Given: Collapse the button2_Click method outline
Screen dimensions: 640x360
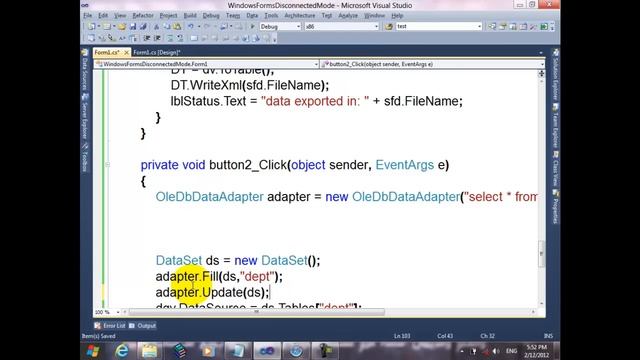Looking at the screenshot, I should 107,165.
